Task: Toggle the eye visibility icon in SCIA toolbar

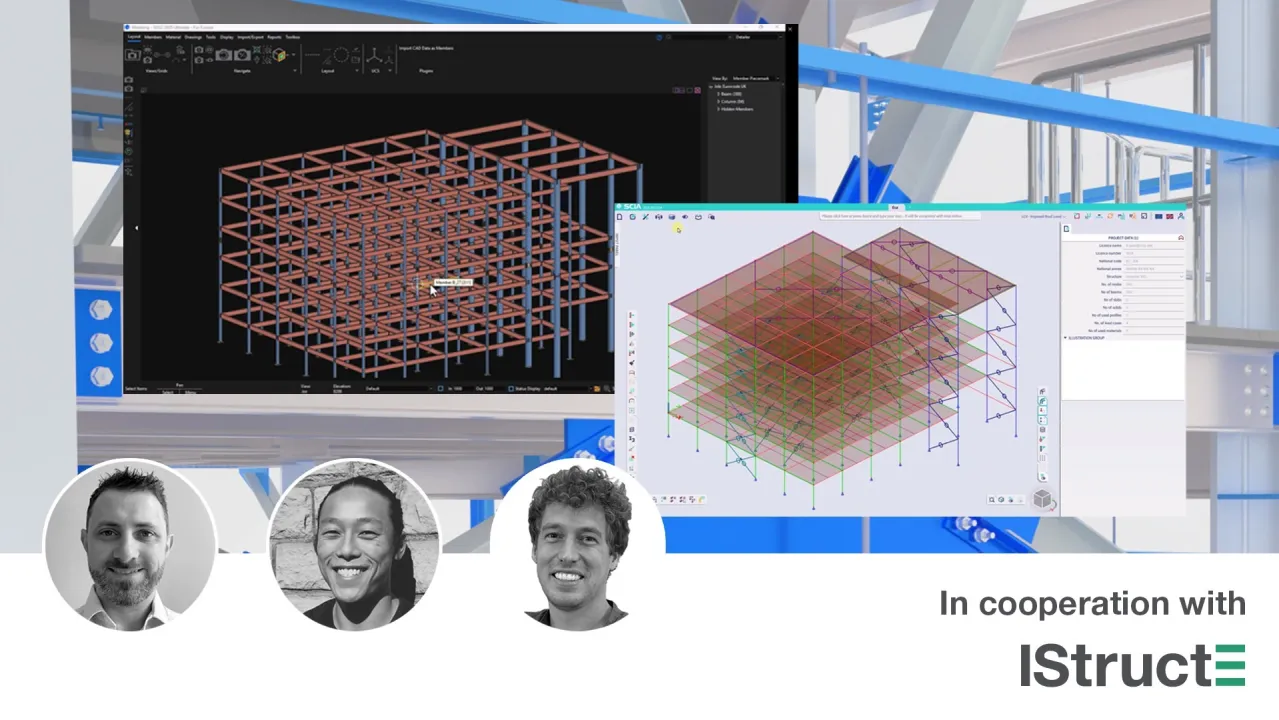Action: pos(684,216)
